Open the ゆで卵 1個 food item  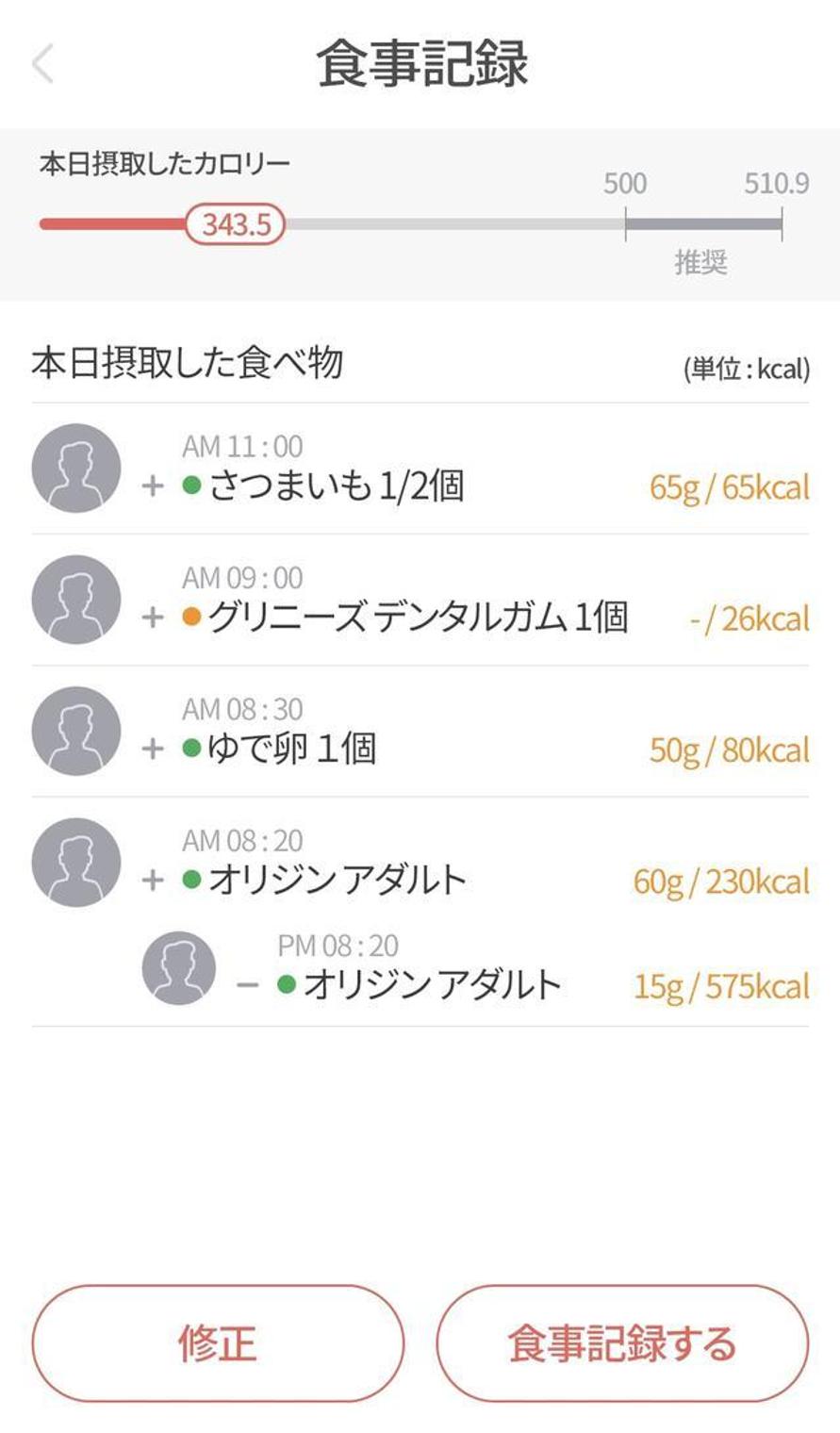[x=292, y=749]
